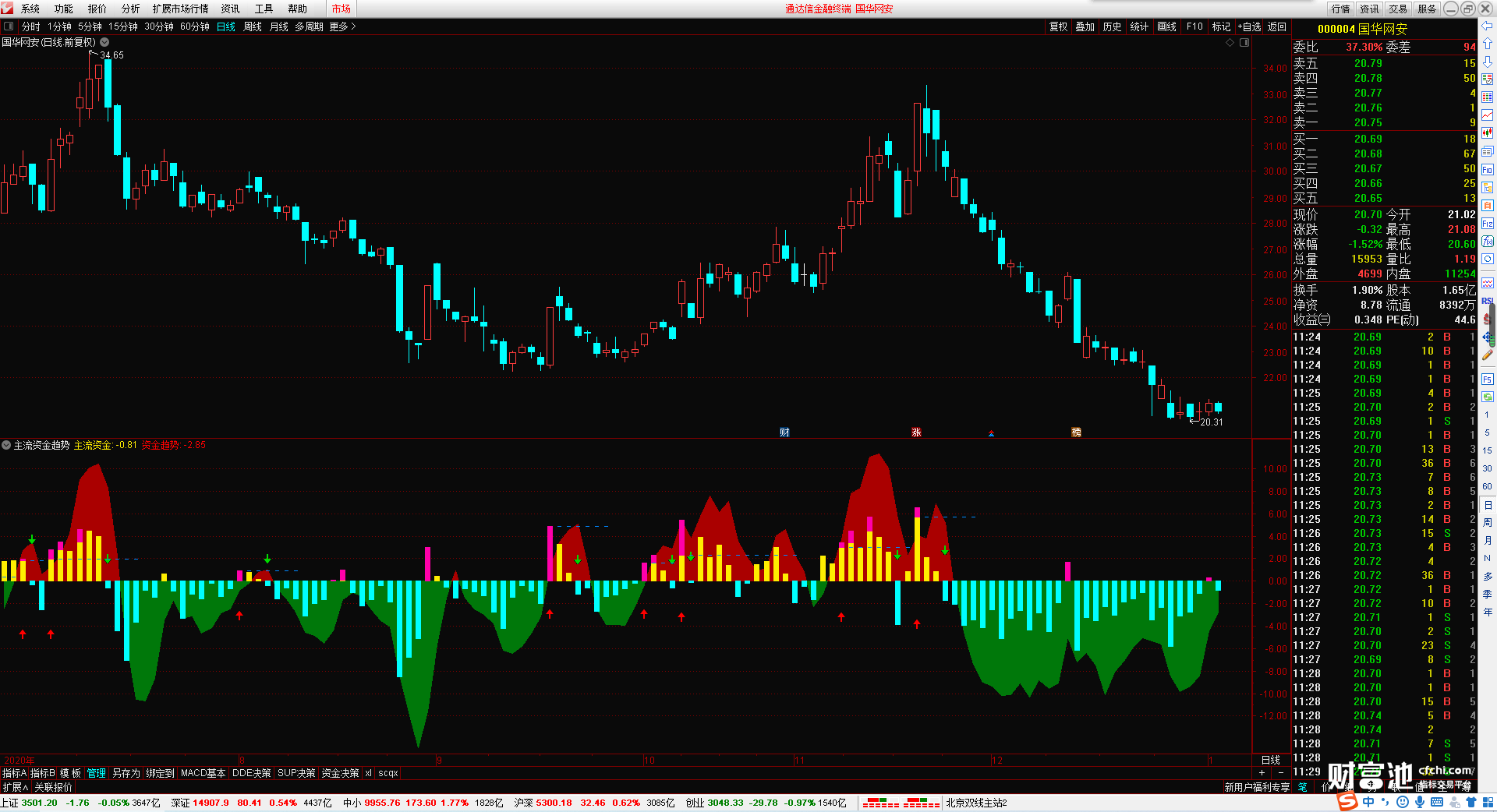Click the smiley emoji icon in IME bar
1497x812 pixels.
tap(1403, 802)
